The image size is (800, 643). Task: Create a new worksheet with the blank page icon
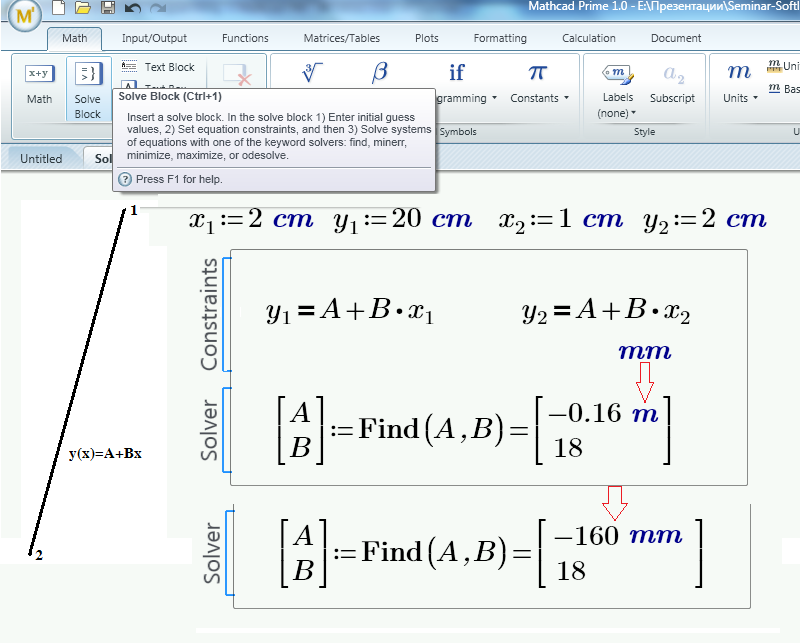(x=59, y=8)
